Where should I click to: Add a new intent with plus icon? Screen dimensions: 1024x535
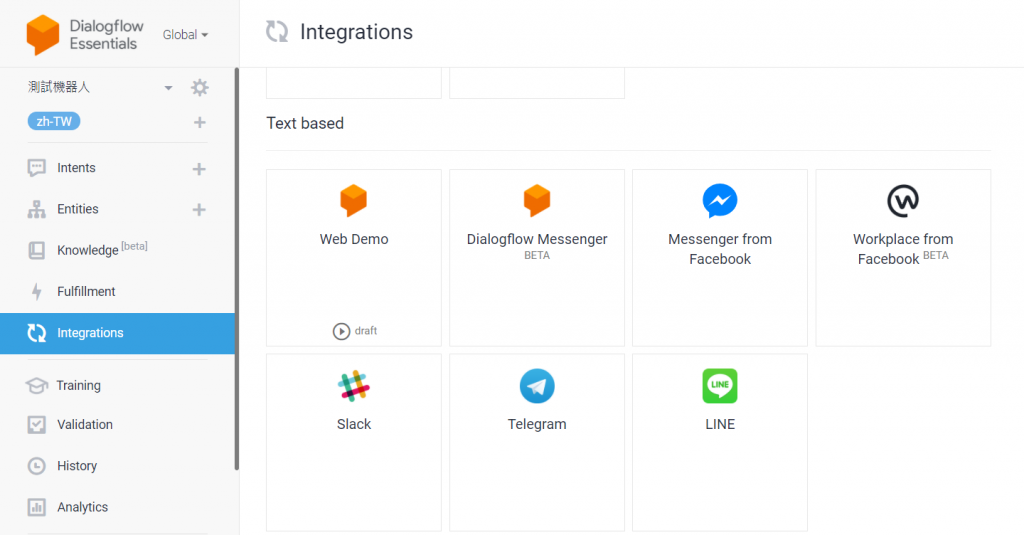[x=199, y=169]
